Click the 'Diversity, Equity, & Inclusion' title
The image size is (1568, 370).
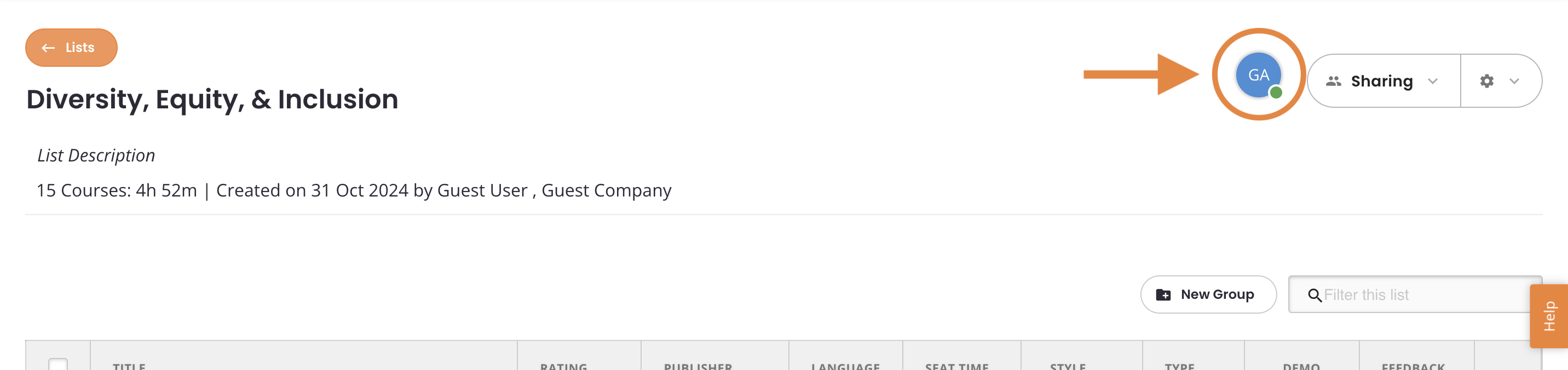pos(212,99)
